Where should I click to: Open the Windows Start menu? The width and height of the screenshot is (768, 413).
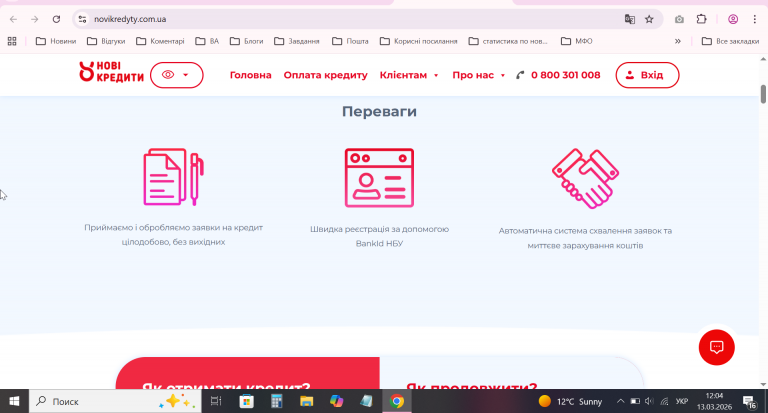click(14, 401)
